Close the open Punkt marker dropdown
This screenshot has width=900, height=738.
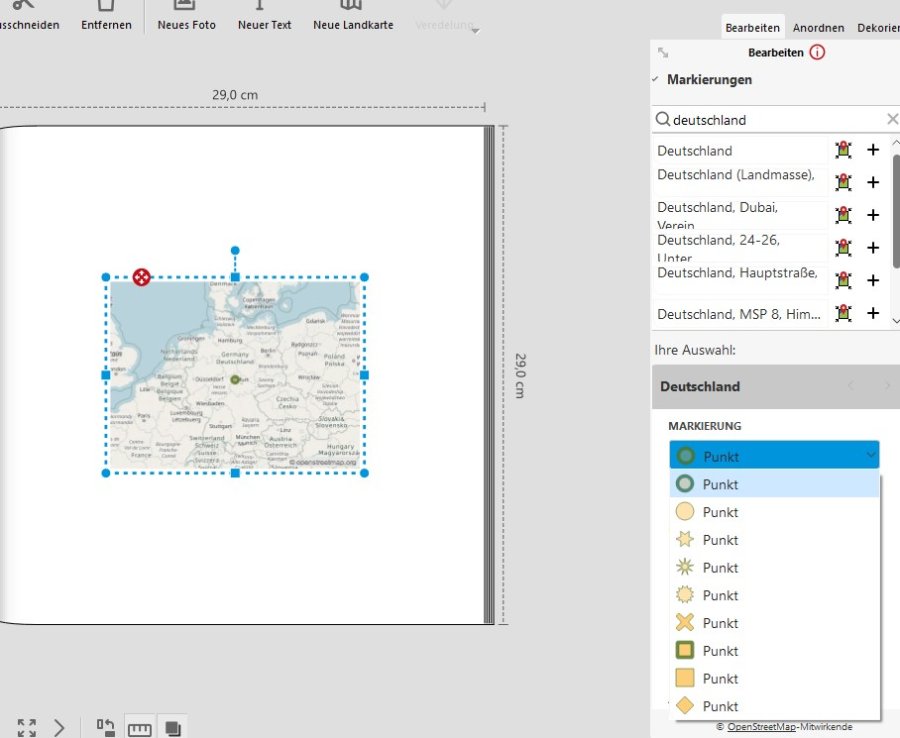click(871, 456)
